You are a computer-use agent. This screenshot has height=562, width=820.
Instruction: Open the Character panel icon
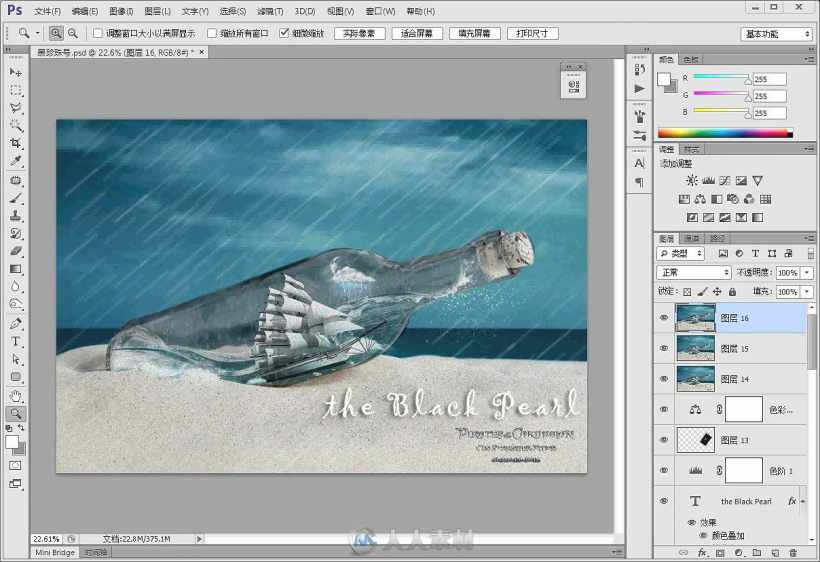pos(639,164)
